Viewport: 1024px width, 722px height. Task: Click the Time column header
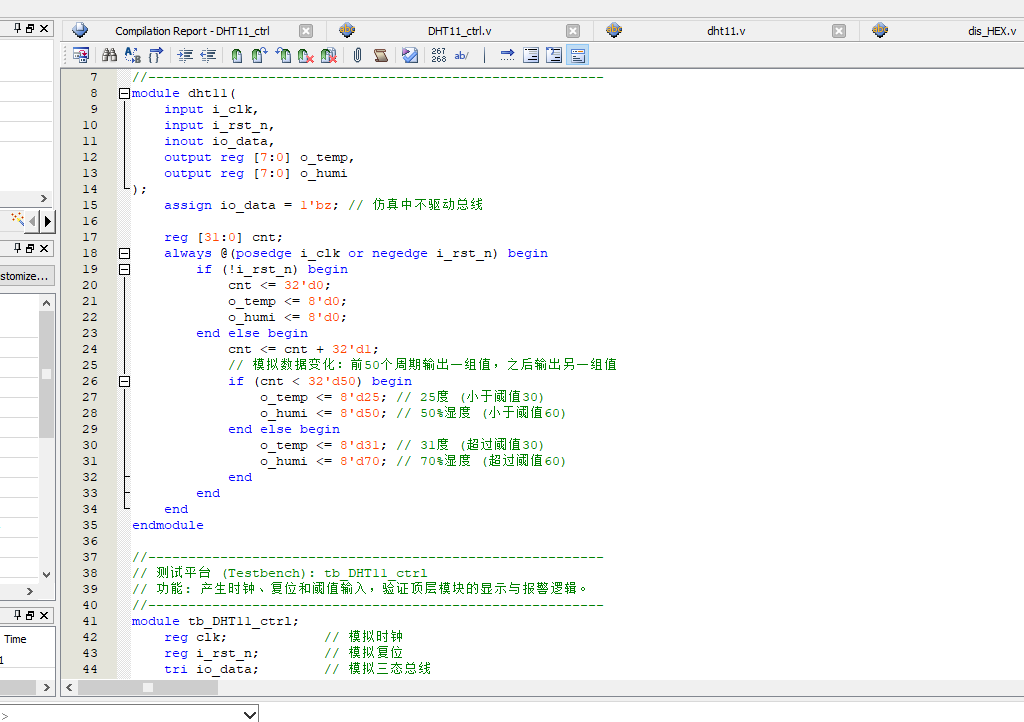(x=15, y=639)
